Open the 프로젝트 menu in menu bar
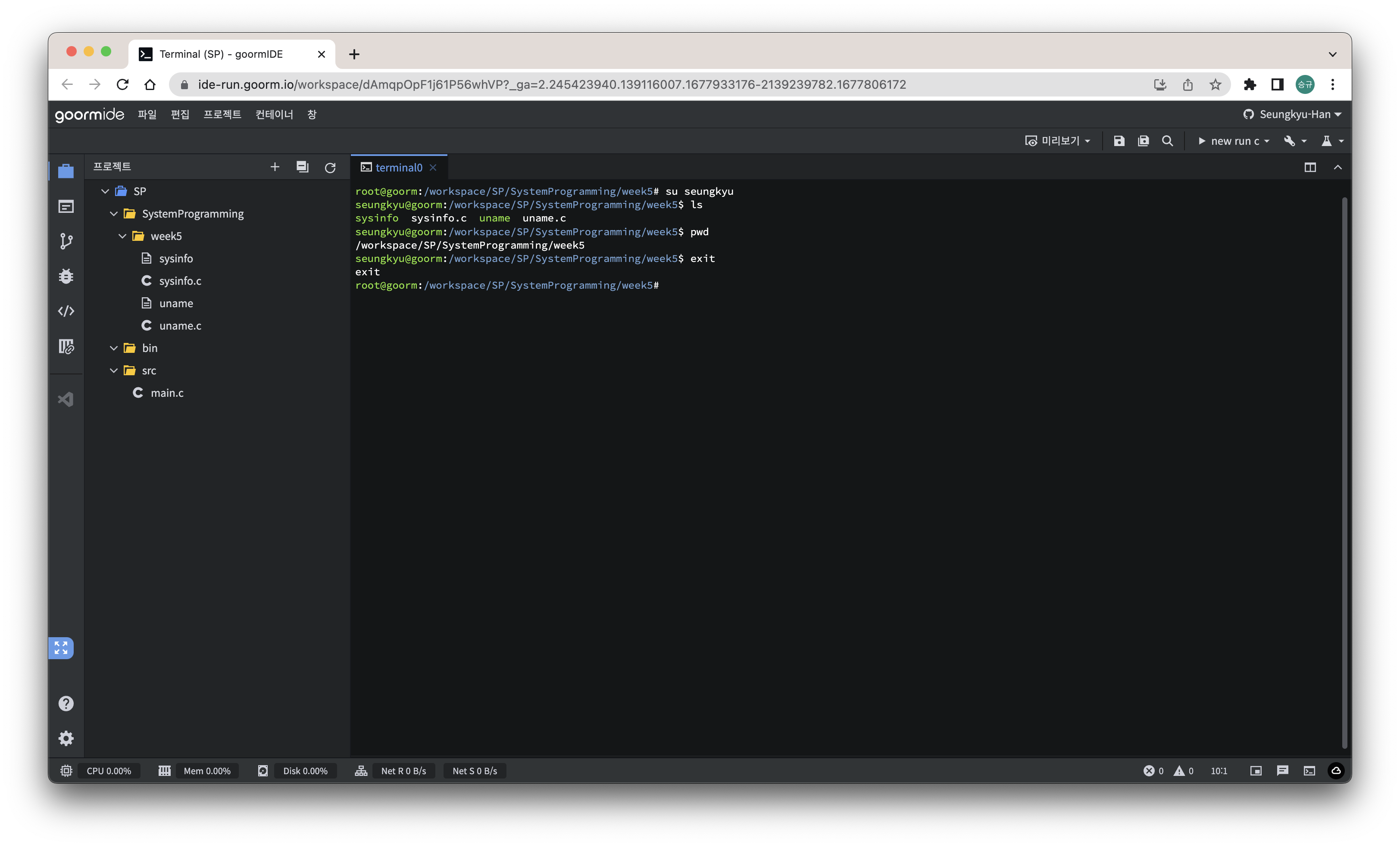 [222, 114]
